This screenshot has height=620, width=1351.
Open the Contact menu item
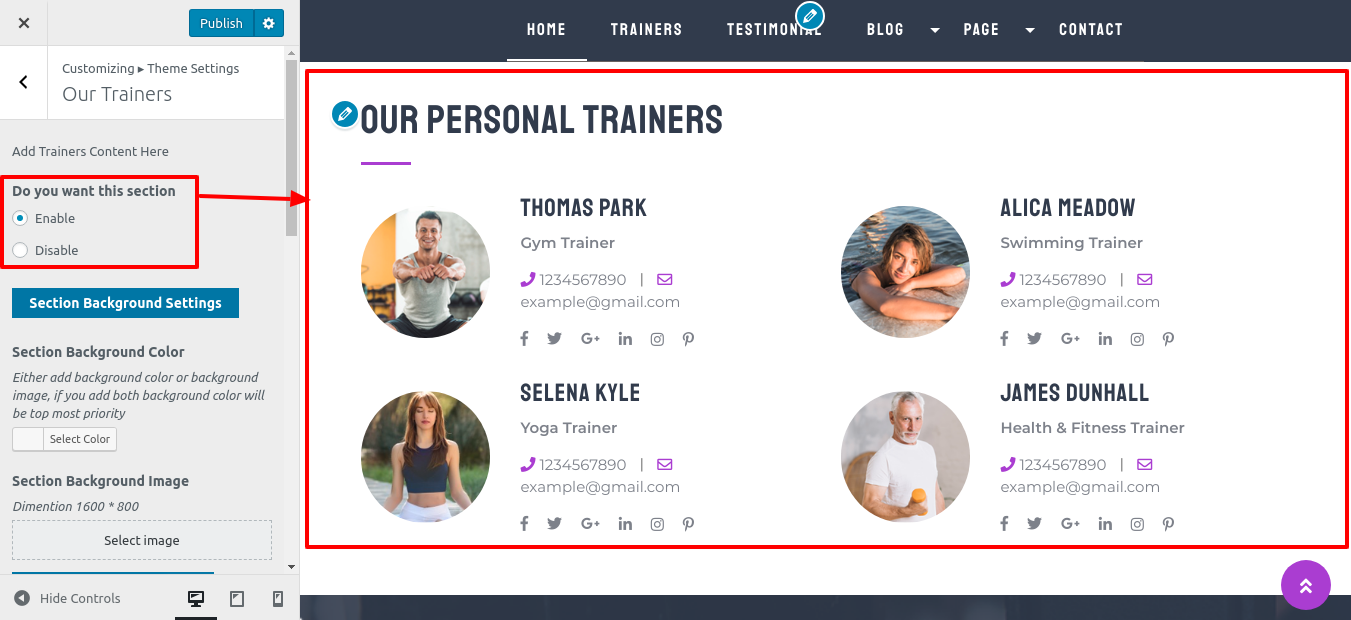(x=1091, y=30)
